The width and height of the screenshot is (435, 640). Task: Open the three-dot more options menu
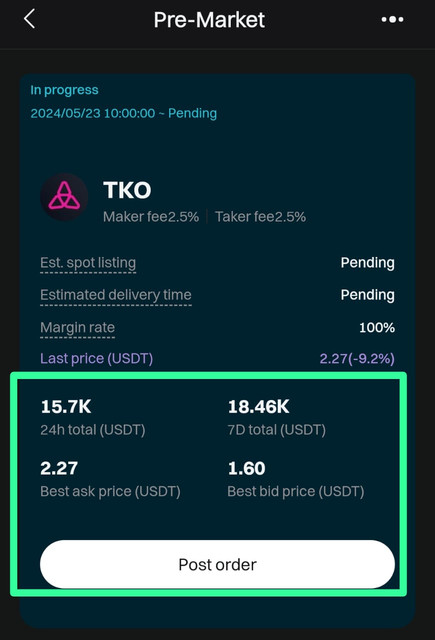[x=392, y=19]
